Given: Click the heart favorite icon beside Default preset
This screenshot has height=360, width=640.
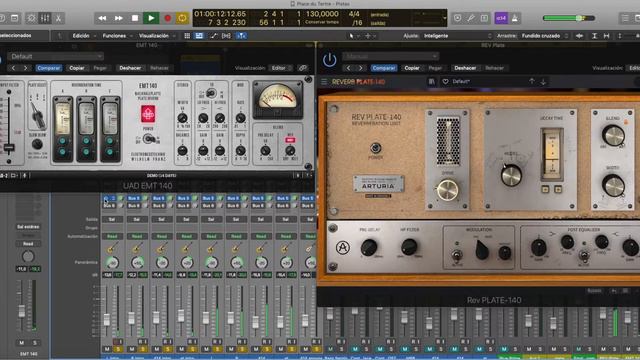Looking at the screenshot, I should pos(446,82).
